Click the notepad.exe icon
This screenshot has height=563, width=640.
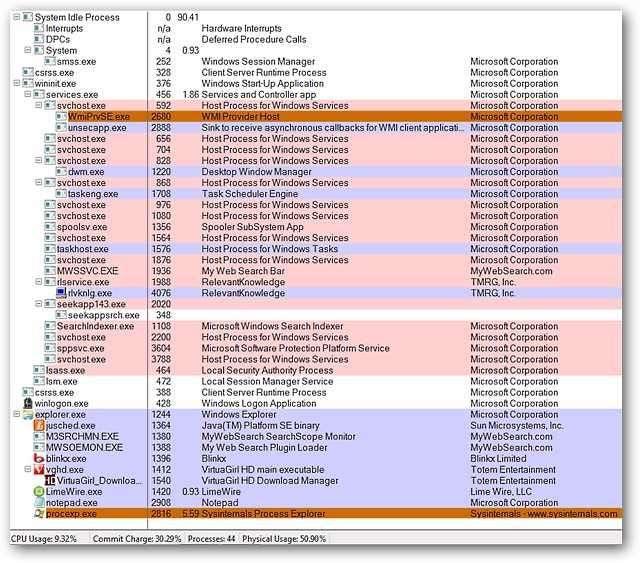click(x=39, y=503)
